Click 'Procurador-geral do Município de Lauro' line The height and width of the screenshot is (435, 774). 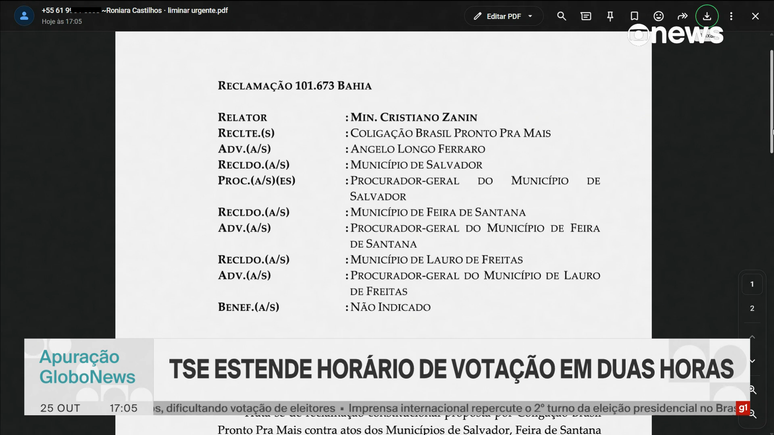point(475,276)
